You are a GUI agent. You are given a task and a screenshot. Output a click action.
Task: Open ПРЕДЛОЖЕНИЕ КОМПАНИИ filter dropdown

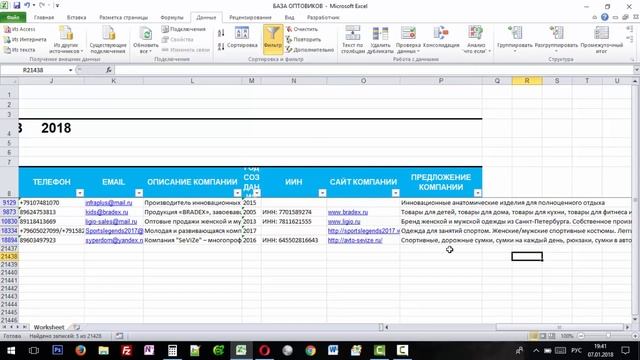pyautogui.click(x=478, y=193)
